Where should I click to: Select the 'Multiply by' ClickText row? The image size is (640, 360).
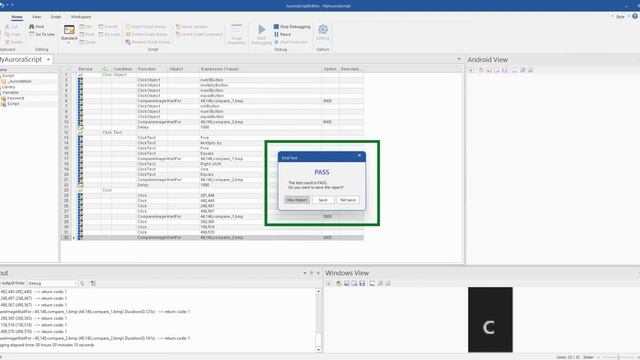click(212, 143)
